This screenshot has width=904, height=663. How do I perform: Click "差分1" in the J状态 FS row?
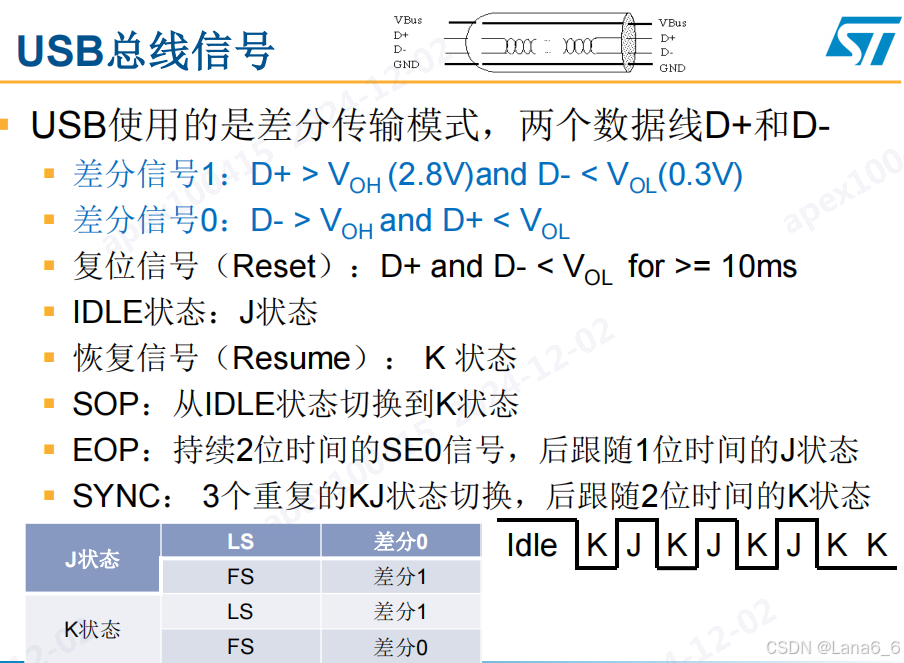pyautogui.click(x=401, y=577)
